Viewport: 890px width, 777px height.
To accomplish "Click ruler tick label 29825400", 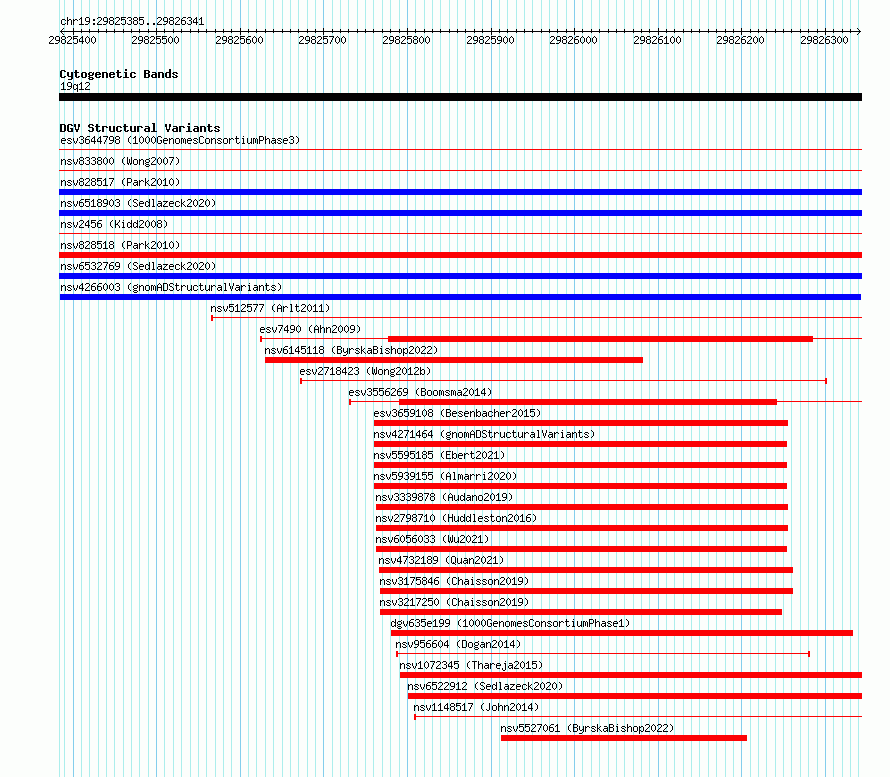I will (73, 40).
